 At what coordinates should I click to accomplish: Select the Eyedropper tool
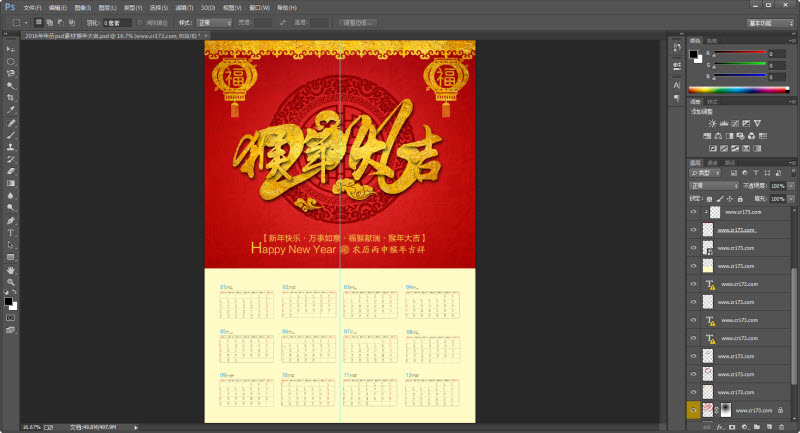tap(11, 110)
